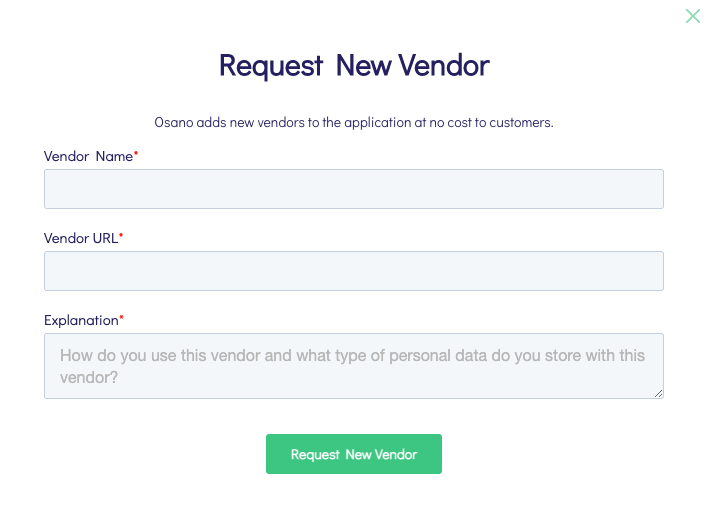Select the Explanation text area

click(x=353, y=366)
